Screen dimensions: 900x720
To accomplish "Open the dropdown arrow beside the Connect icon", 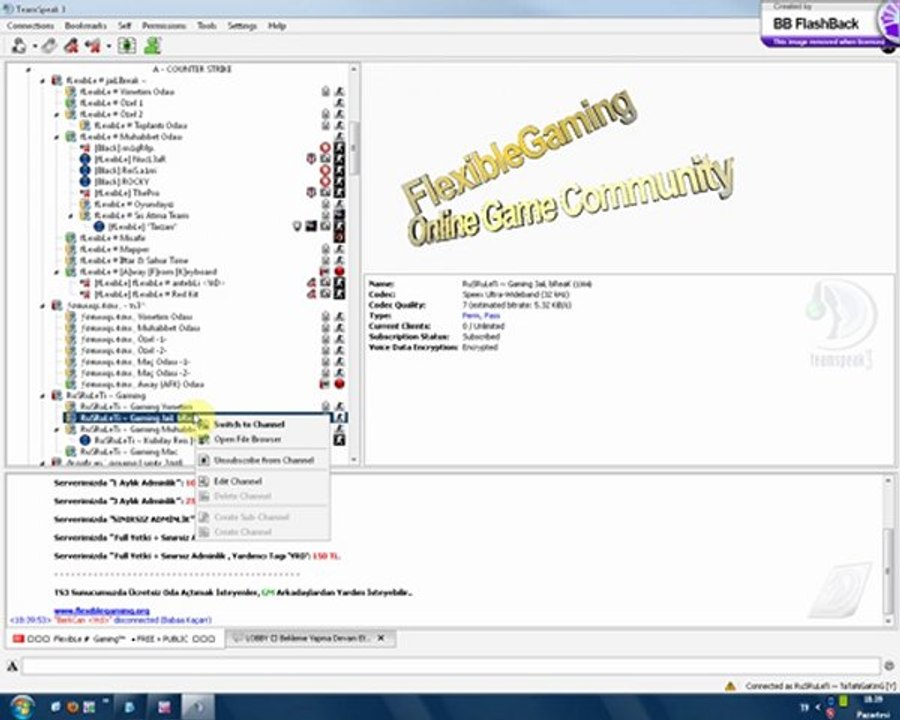I will (x=34, y=46).
